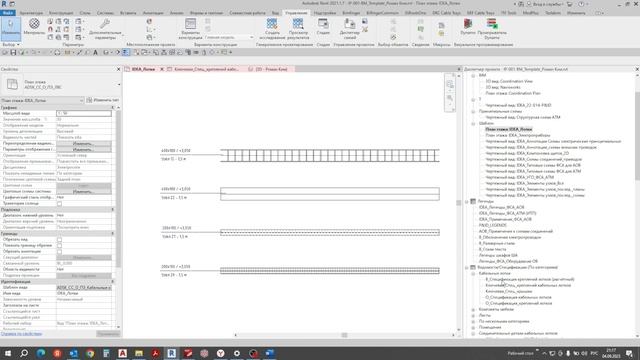Open Дополнительные параметры wrench tool
Screen dimensions: 640x360
105,29
